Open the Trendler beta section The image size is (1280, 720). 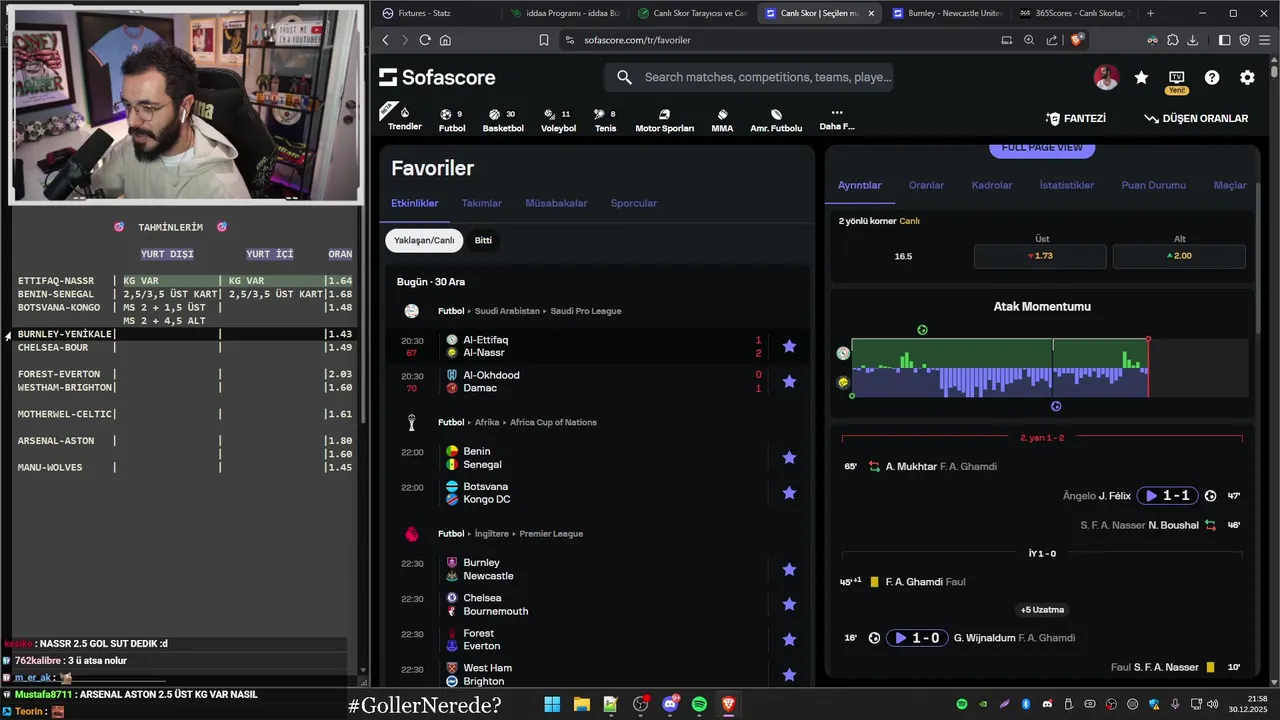[x=404, y=117]
